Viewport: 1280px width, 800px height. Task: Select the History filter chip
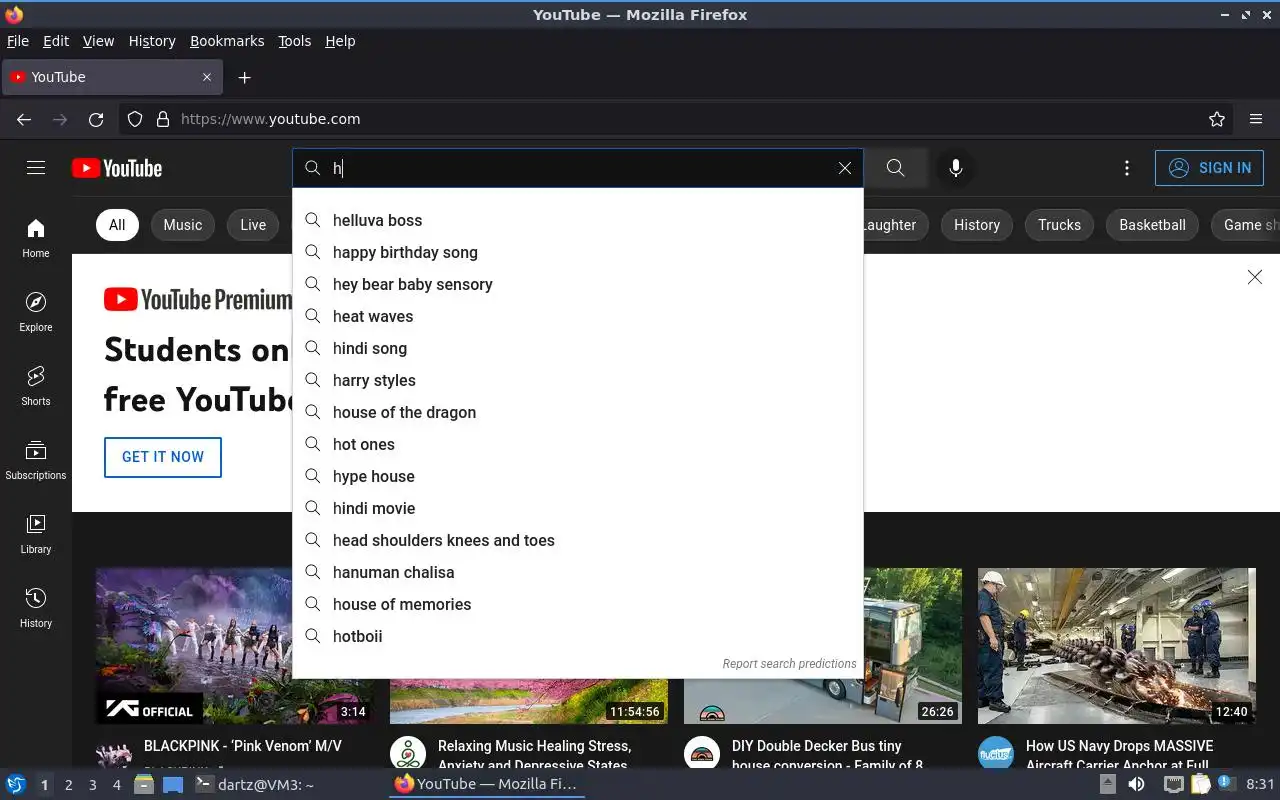pyautogui.click(x=977, y=225)
